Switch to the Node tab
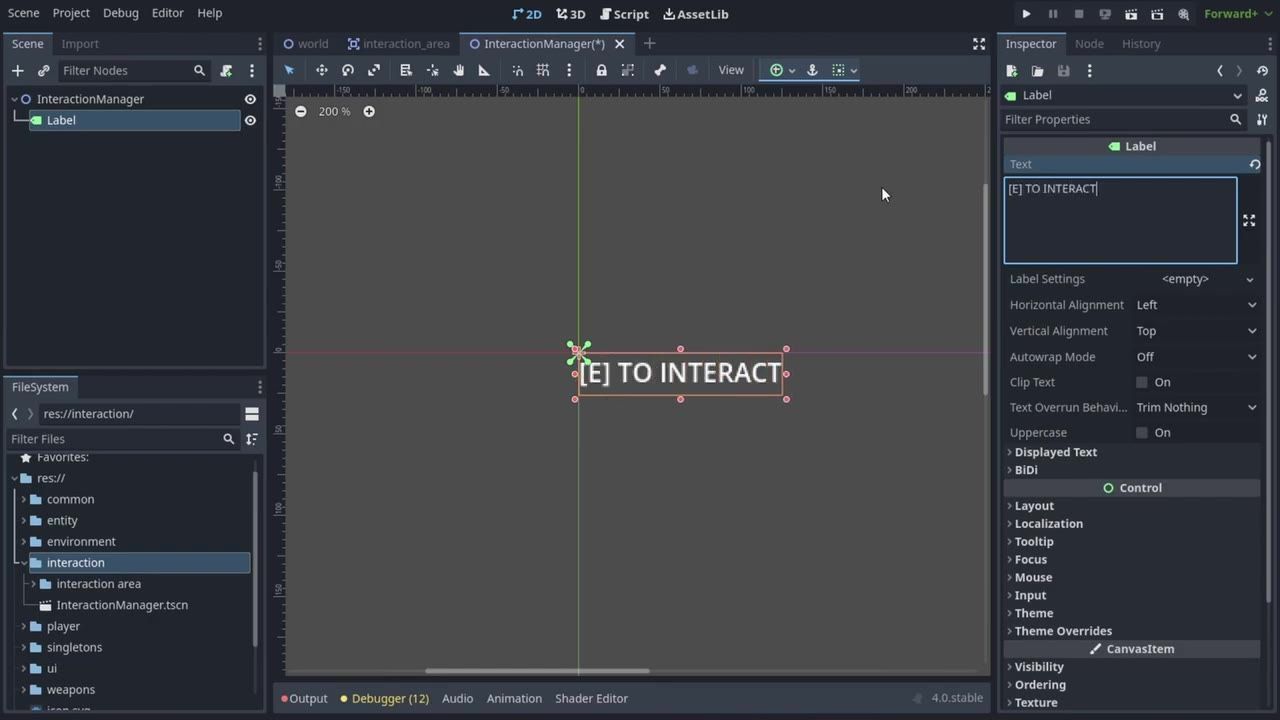 point(1089,44)
